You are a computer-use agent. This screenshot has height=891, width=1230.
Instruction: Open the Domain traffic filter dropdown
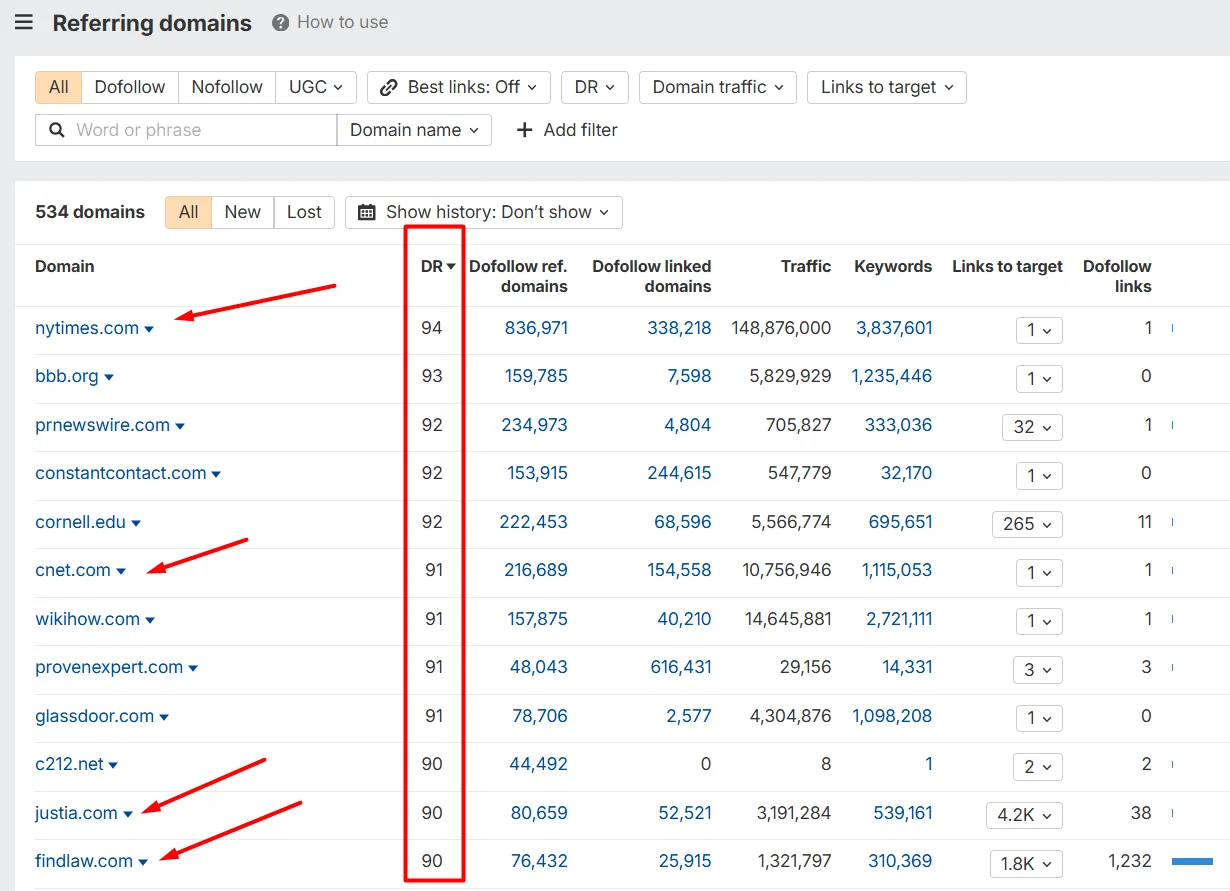click(718, 87)
